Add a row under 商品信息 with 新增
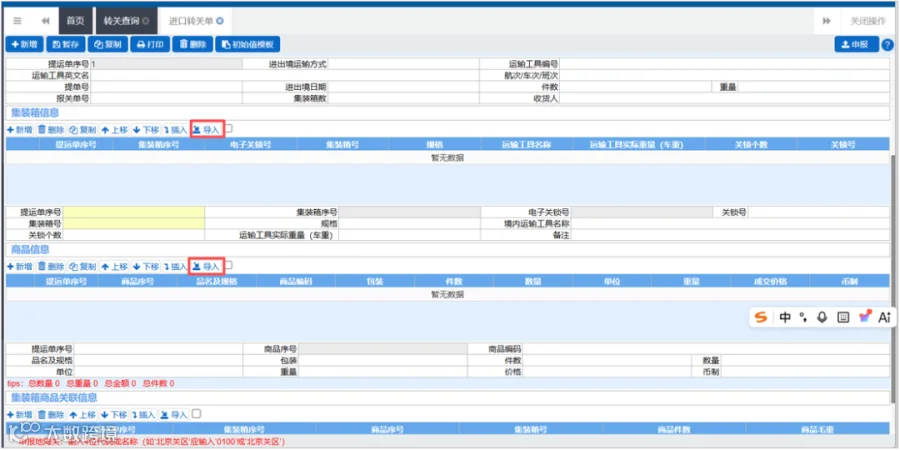This screenshot has width=900, height=450. click(x=20, y=266)
